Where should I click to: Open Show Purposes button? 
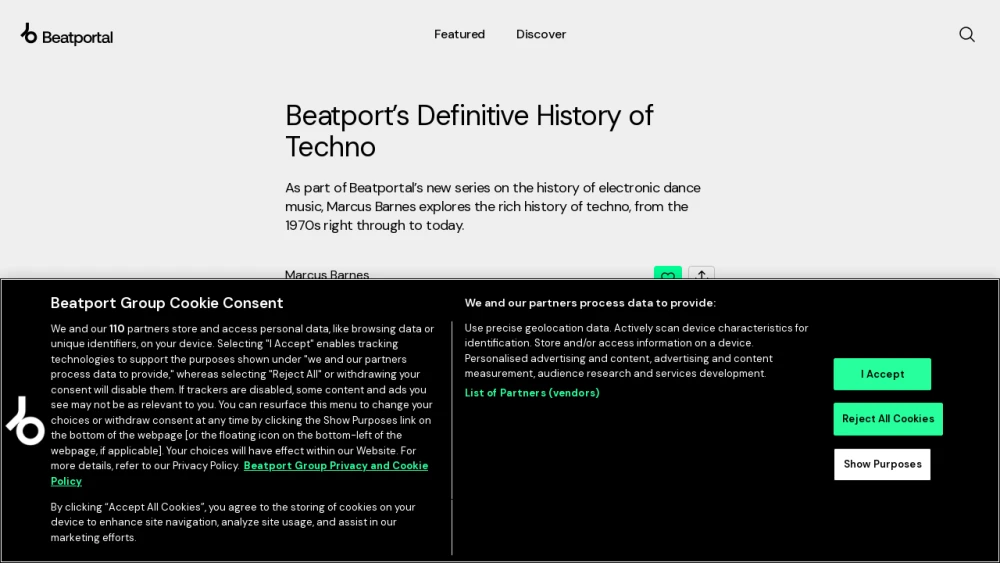(x=882, y=464)
